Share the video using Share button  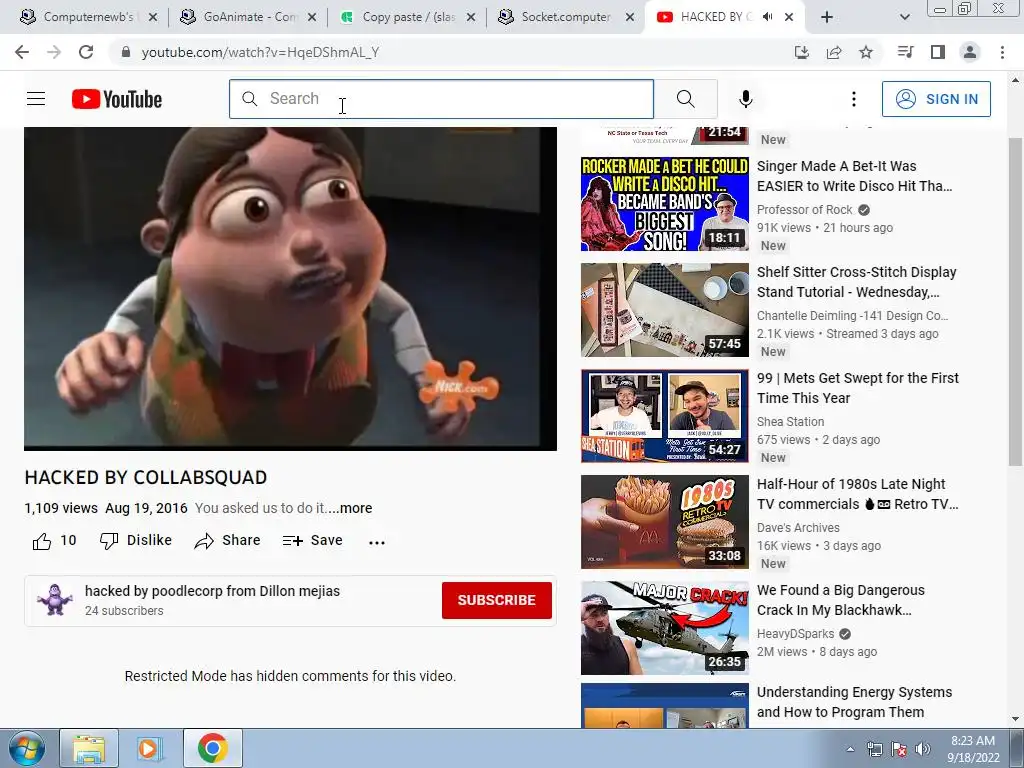[x=227, y=541]
